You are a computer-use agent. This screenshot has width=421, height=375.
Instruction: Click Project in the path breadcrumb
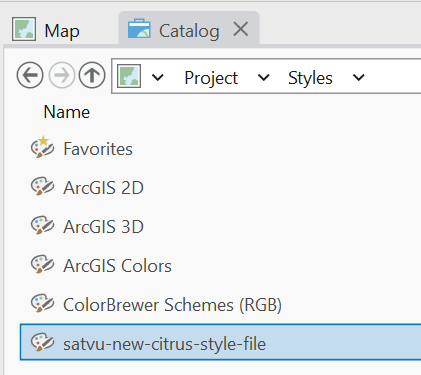coord(211,78)
